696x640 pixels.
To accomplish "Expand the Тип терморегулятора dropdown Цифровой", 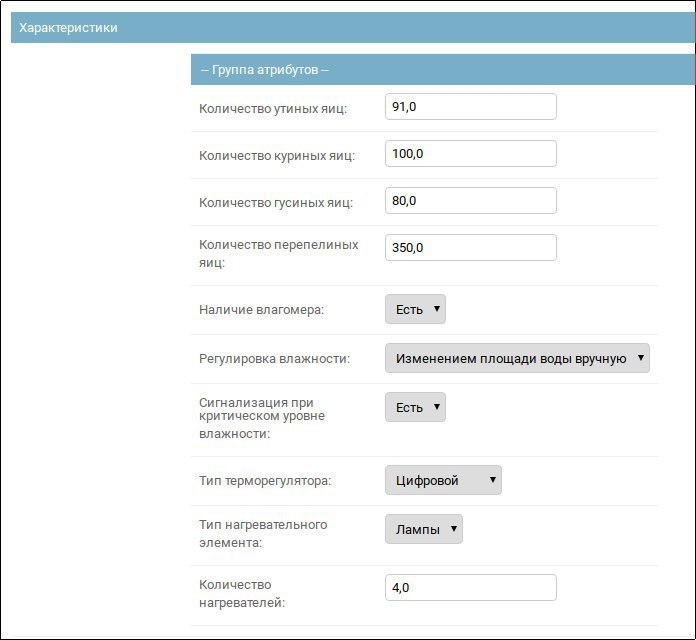I will 443,480.
